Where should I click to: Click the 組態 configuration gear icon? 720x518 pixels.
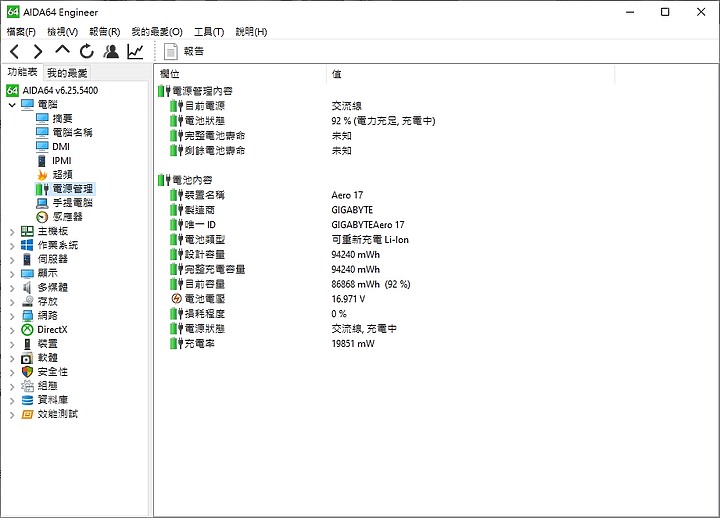tap(28, 386)
